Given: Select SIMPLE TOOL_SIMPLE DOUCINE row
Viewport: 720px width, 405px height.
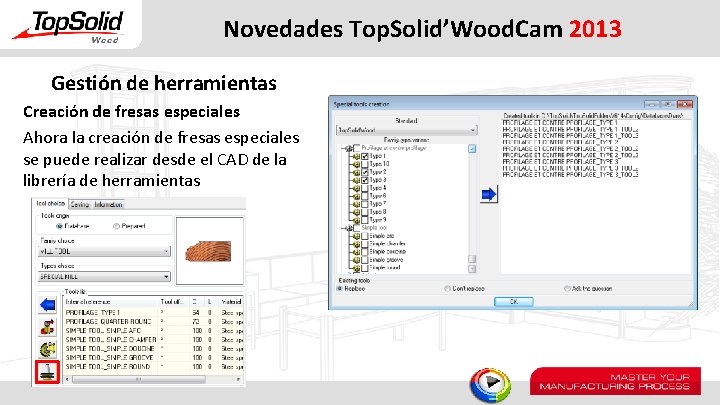Looking at the screenshot, I should [x=153, y=349].
